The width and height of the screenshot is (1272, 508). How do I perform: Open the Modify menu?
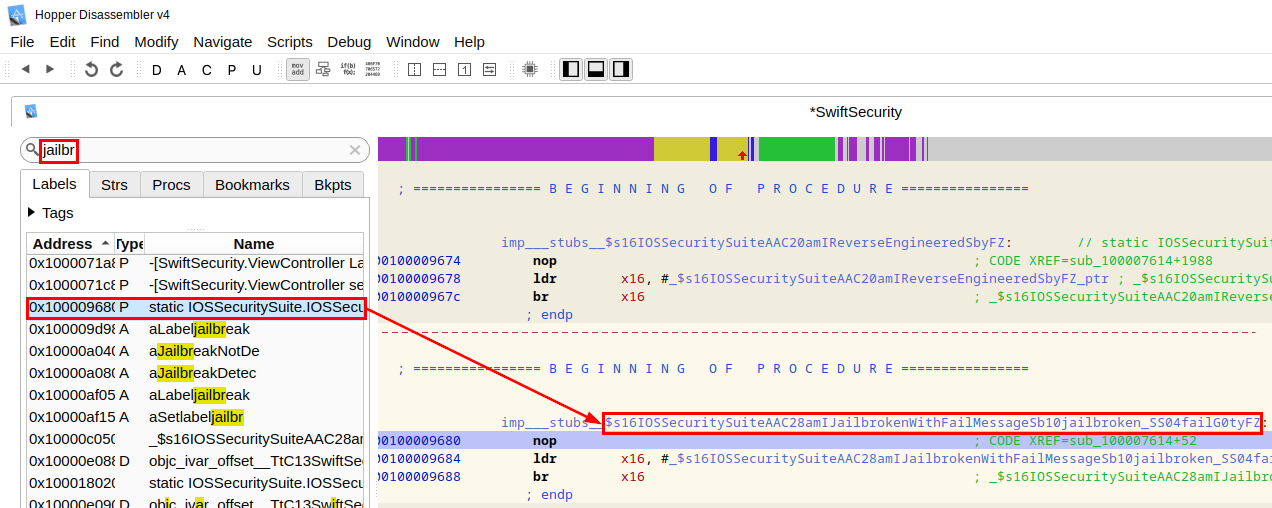pyautogui.click(x=156, y=42)
